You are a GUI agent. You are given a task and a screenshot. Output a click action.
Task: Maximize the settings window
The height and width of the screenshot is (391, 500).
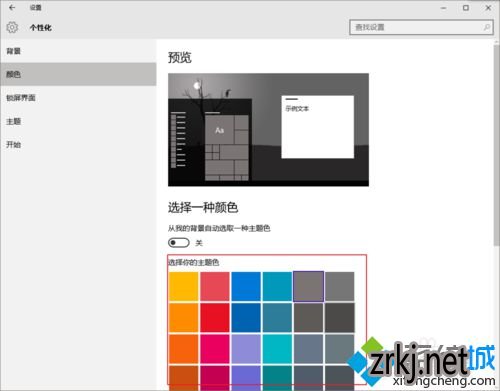pyautogui.click(x=466, y=7)
